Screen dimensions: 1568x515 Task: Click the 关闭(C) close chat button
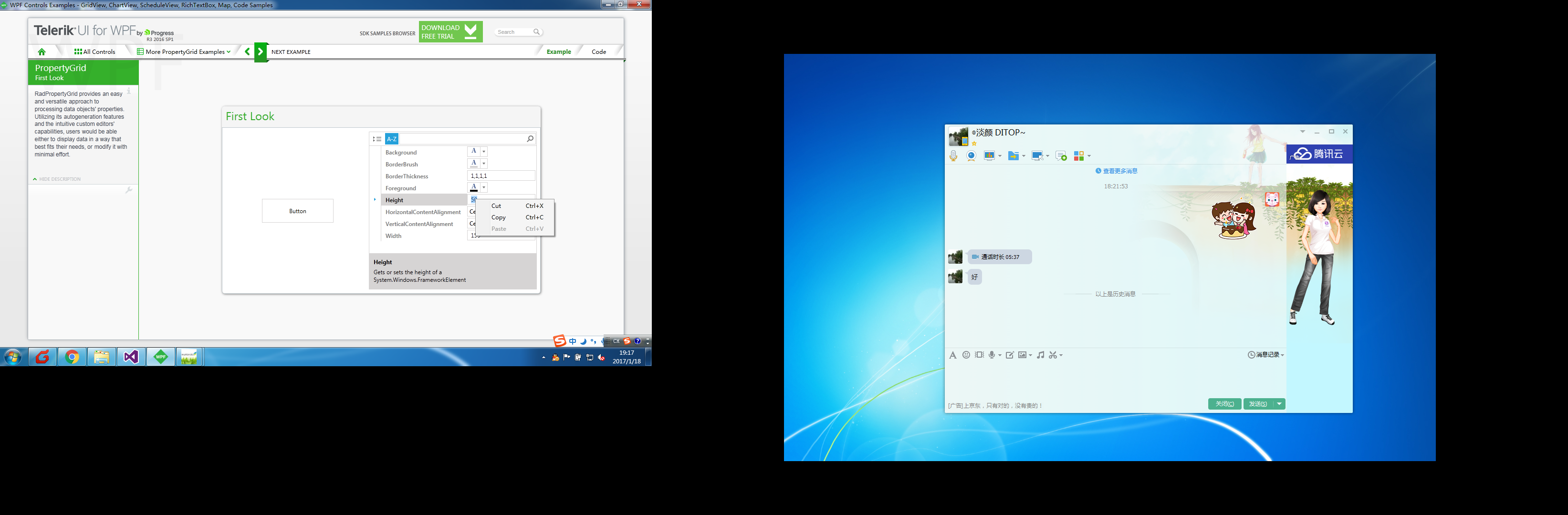click(1224, 404)
